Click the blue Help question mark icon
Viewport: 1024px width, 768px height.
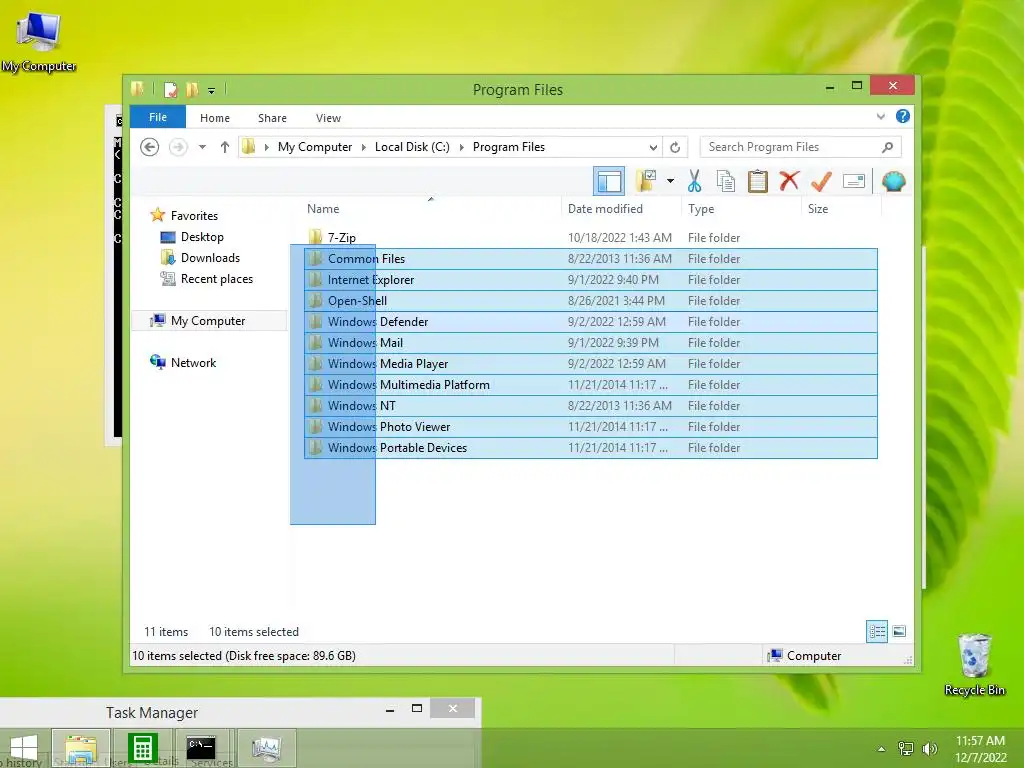(x=903, y=116)
